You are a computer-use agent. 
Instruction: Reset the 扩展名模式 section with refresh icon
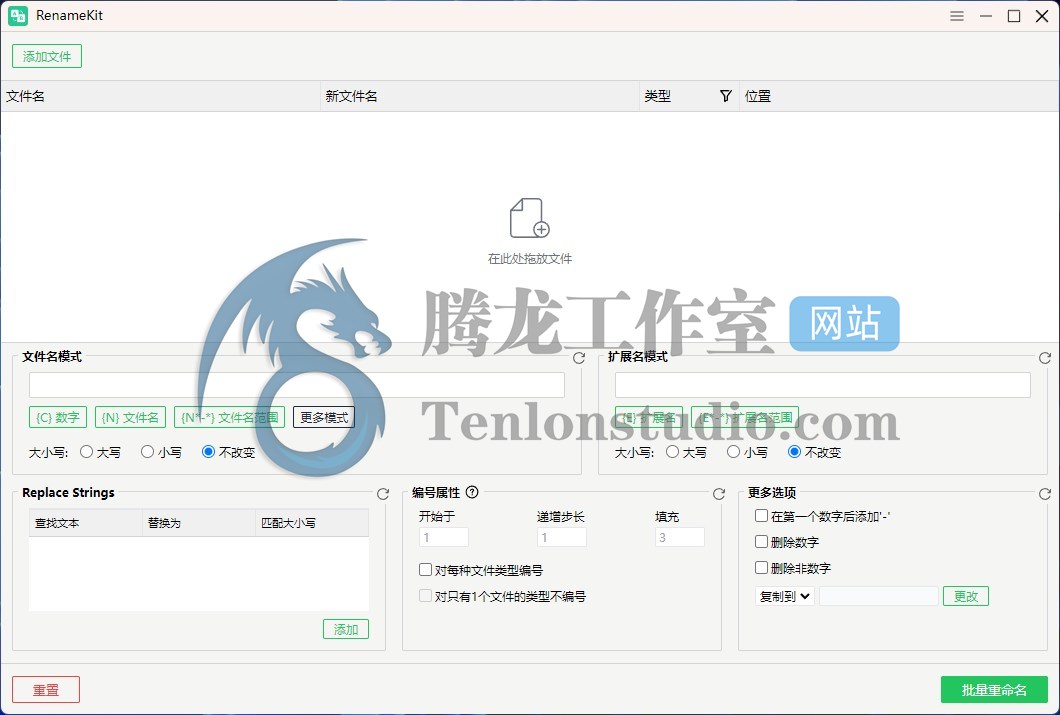(1045, 358)
